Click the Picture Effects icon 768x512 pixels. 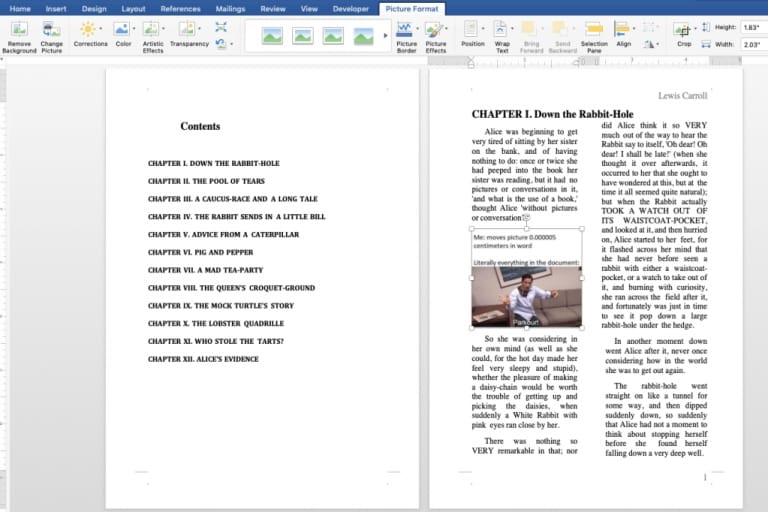point(433,29)
